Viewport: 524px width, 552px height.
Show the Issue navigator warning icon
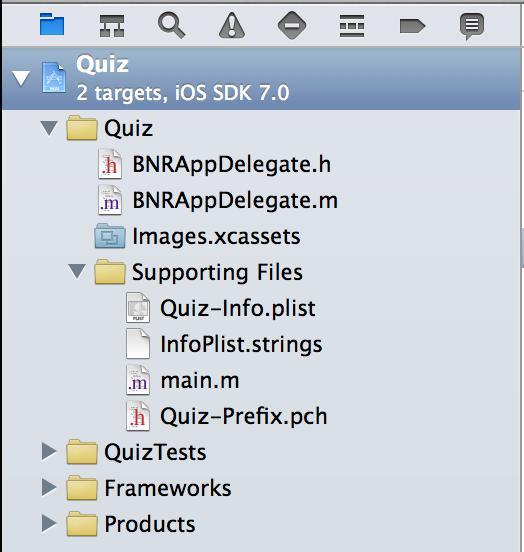point(232,25)
